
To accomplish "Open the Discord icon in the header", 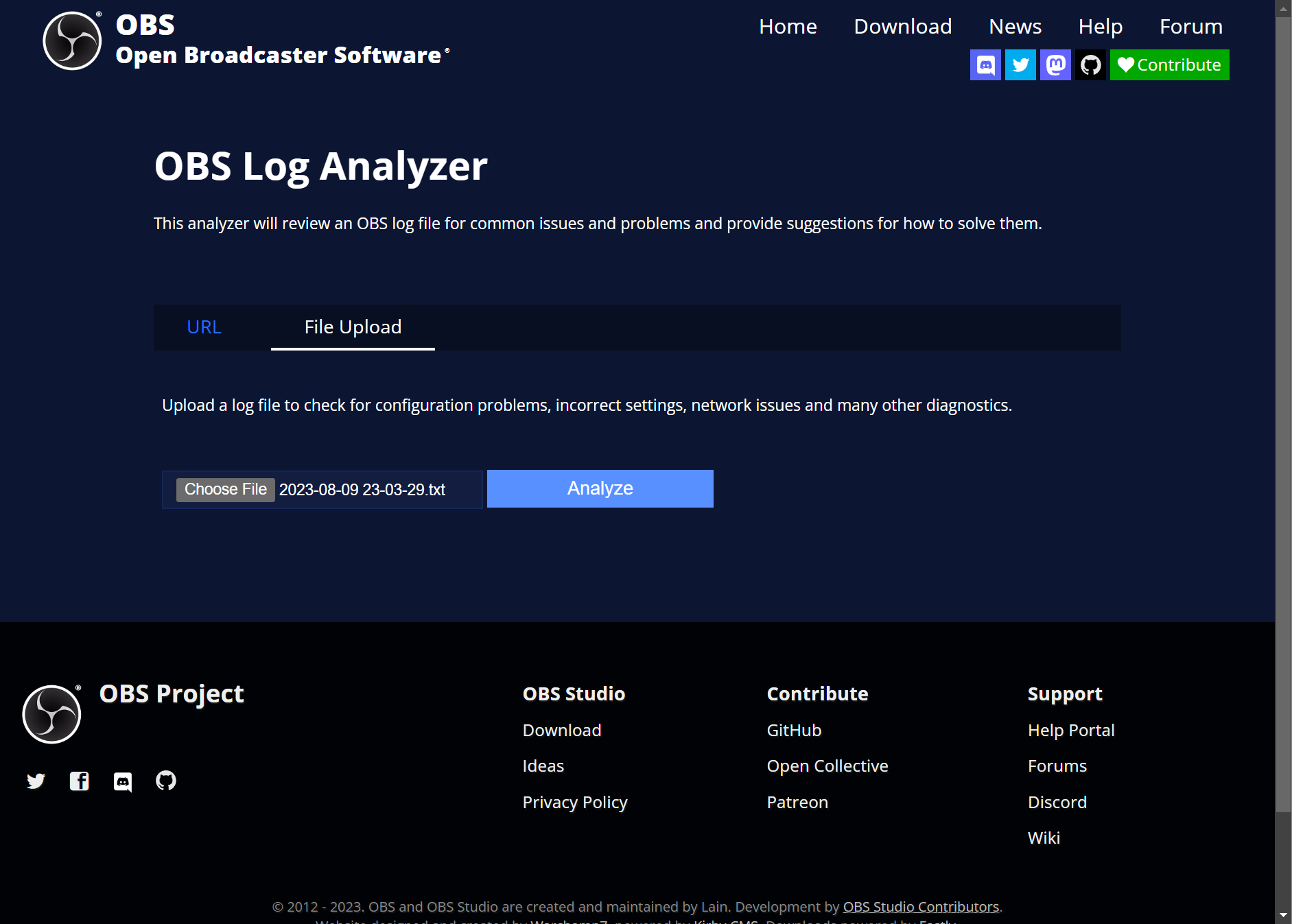I will 985,64.
